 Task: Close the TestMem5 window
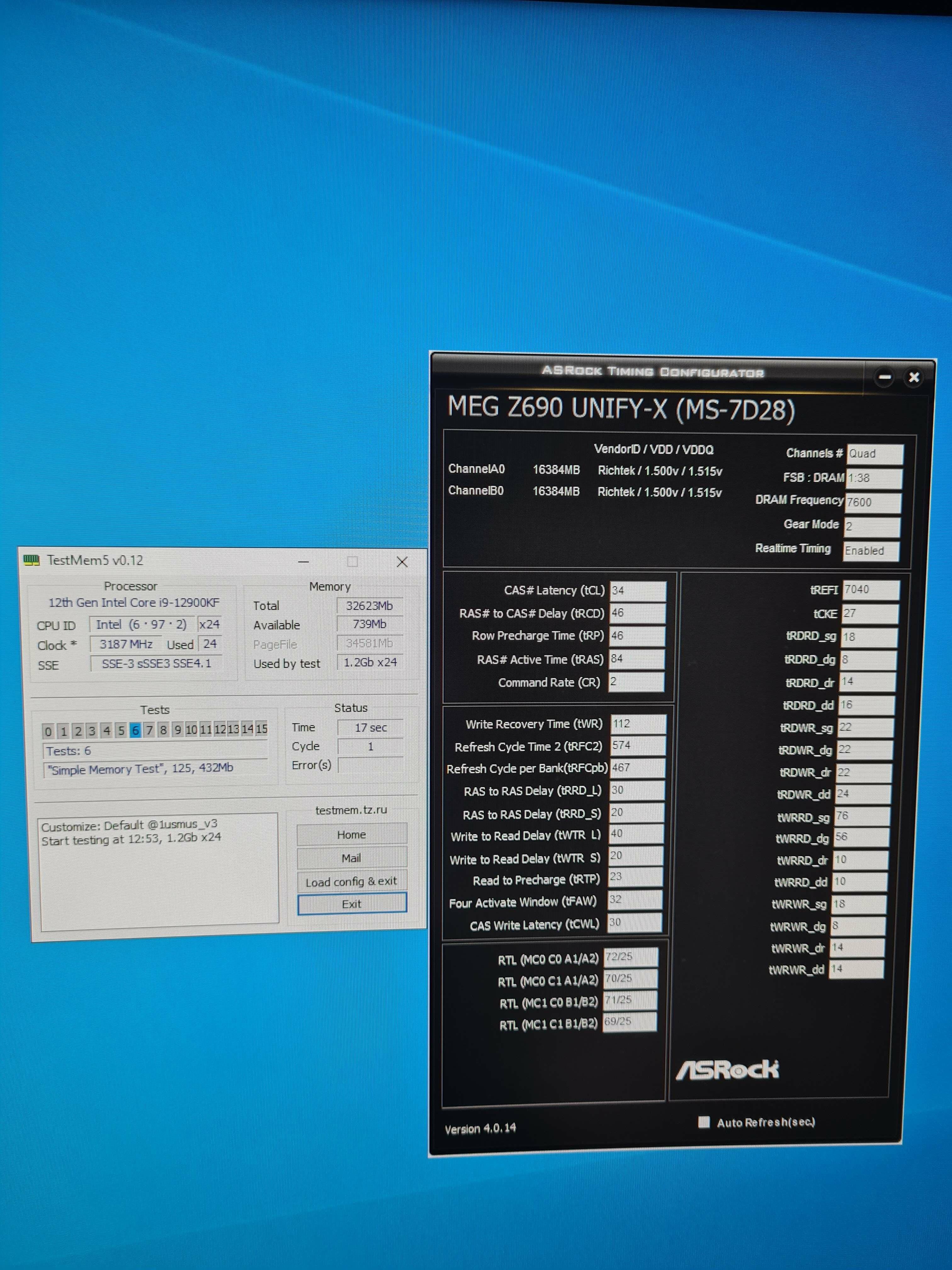coord(402,562)
